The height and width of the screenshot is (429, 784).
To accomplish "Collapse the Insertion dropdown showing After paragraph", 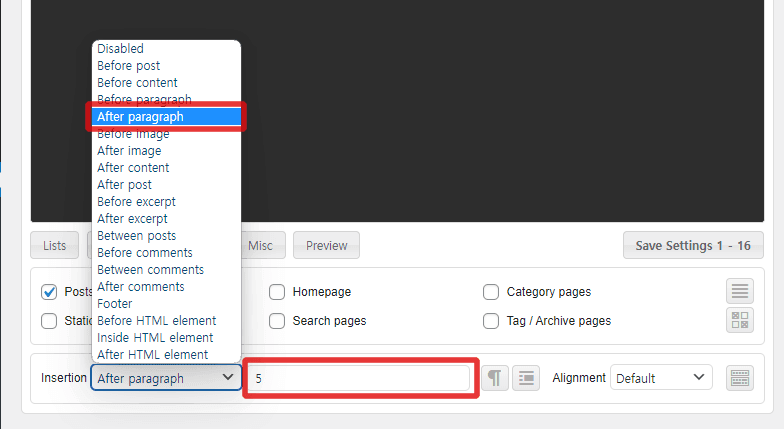I will point(166,378).
